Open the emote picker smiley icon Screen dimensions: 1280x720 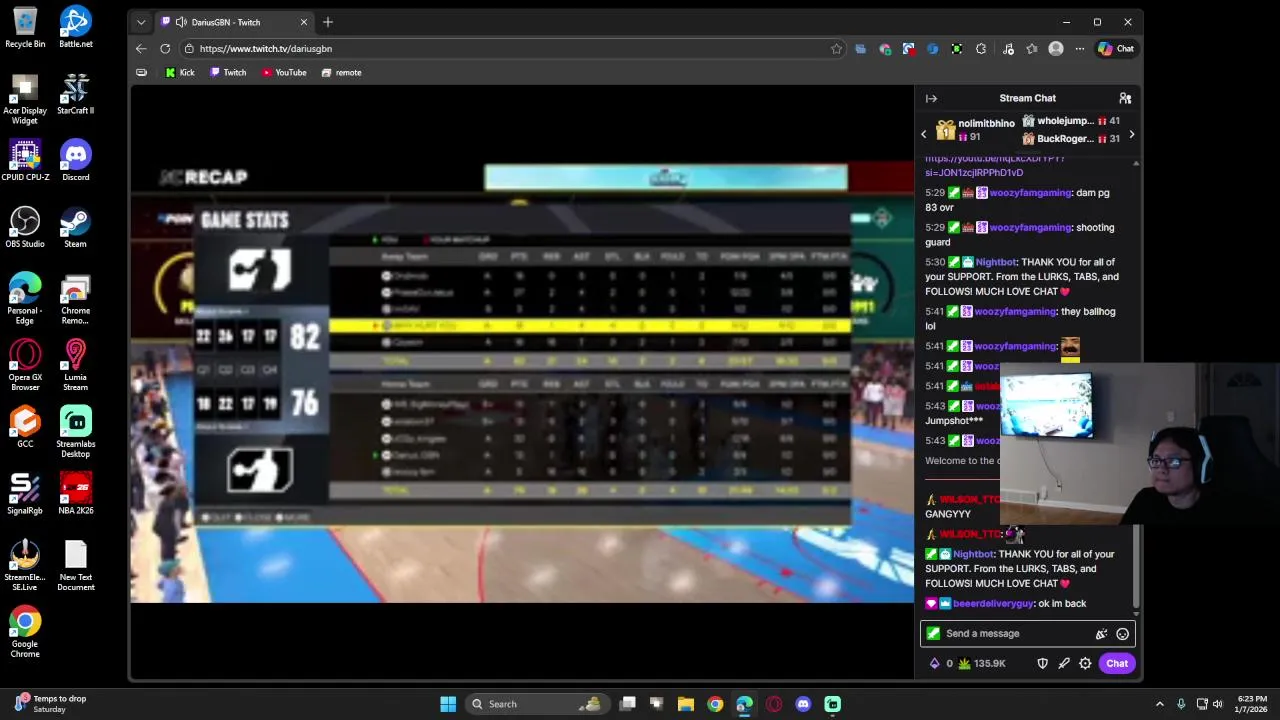pyautogui.click(x=1123, y=634)
